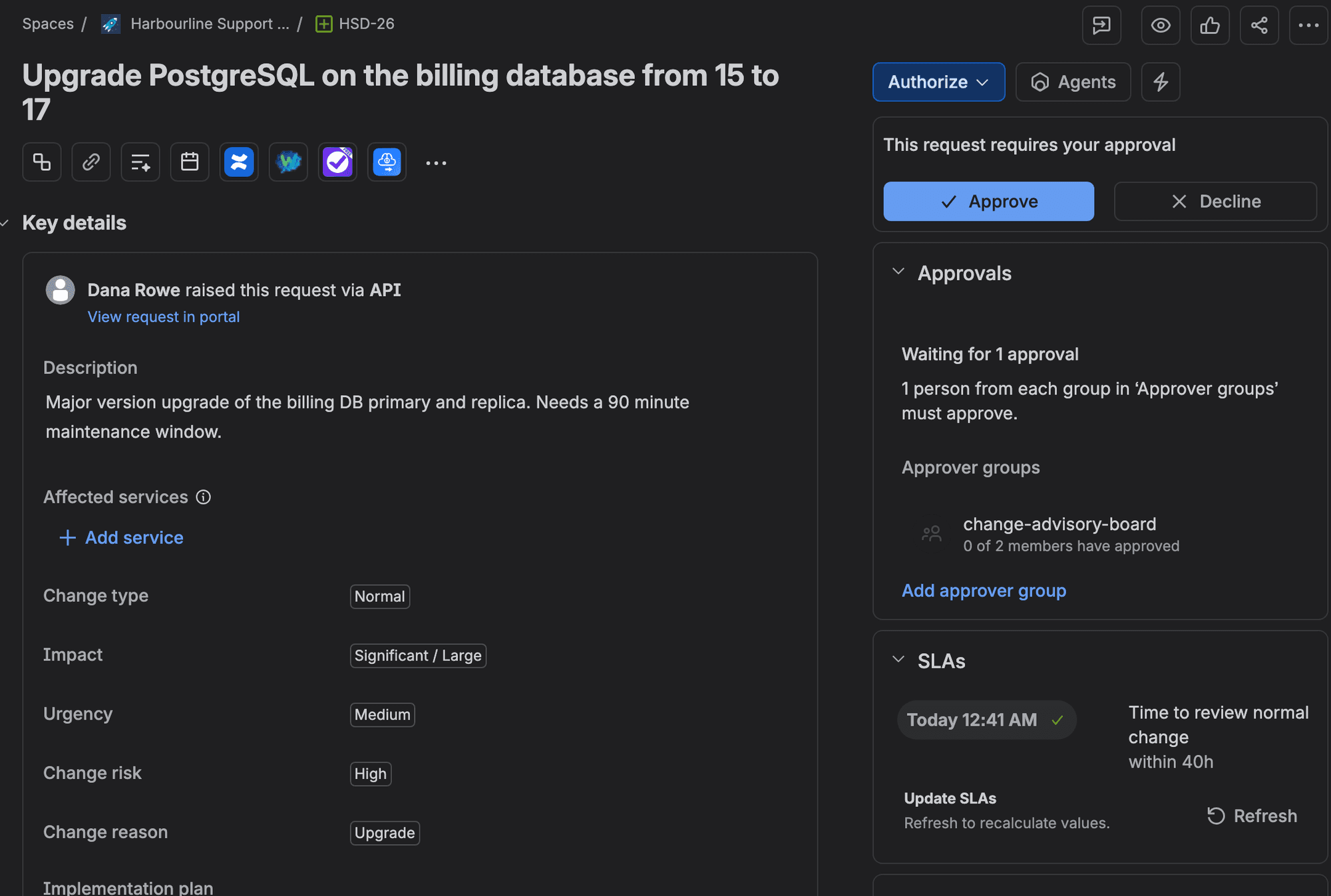Collapse the SLAs panel
The width and height of the screenshot is (1331, 896).
point(898,659)
